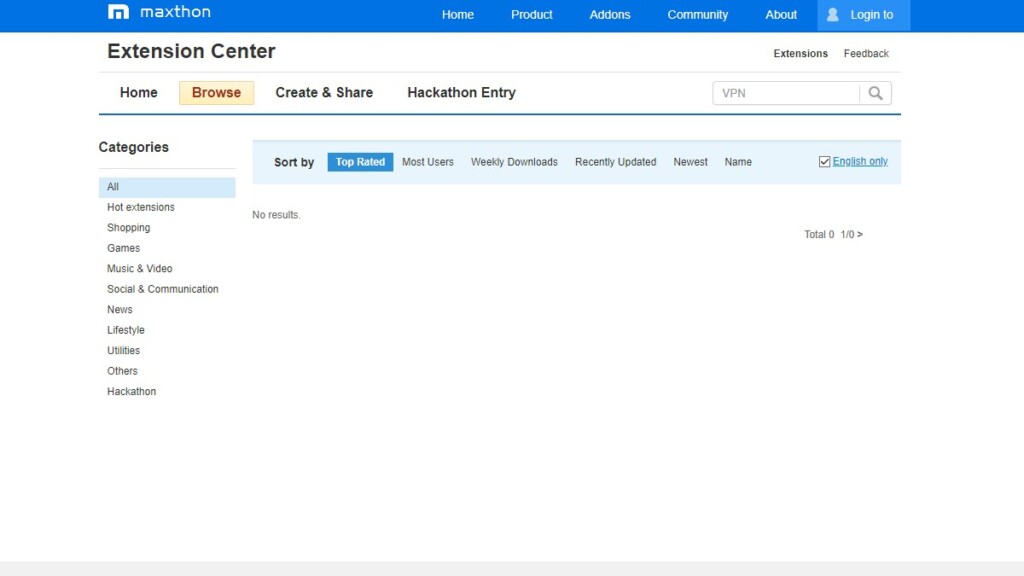
Task: Open the Product menu item
Action: coord(532,14)
